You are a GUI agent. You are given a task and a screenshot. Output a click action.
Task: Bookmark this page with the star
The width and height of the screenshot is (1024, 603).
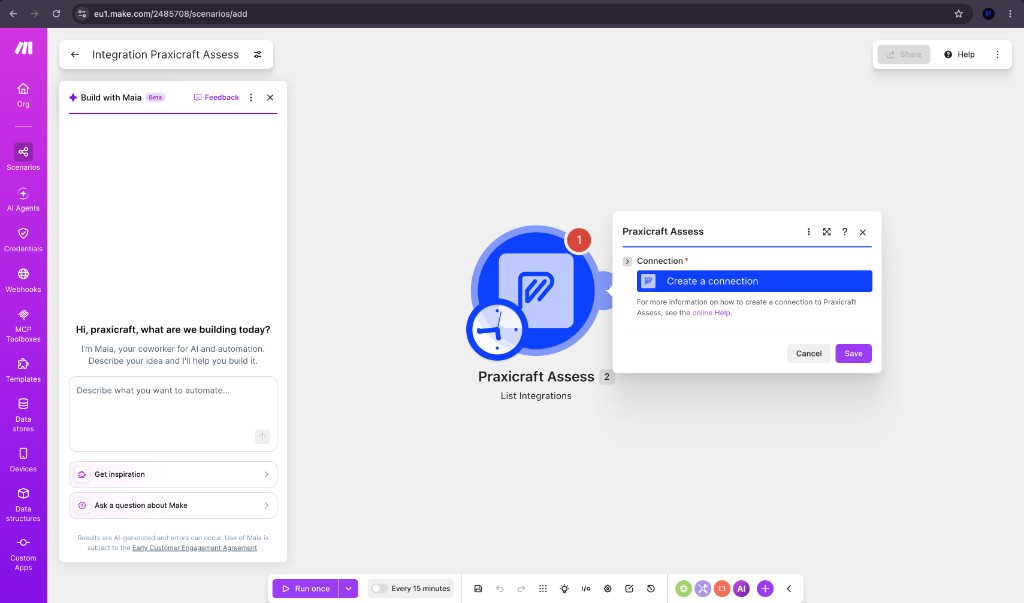[959, 14]
